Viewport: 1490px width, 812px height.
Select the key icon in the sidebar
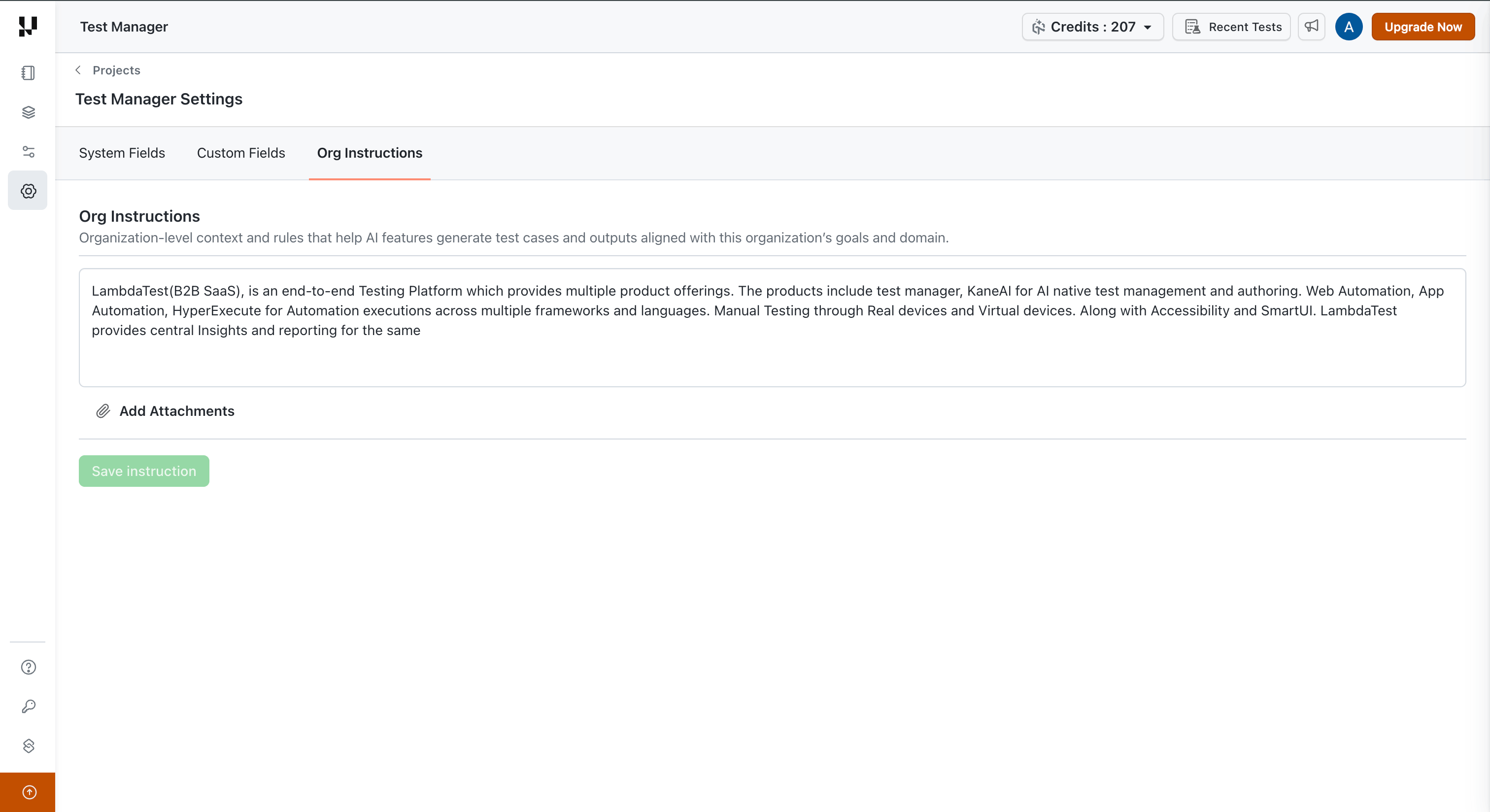[28, 706]
